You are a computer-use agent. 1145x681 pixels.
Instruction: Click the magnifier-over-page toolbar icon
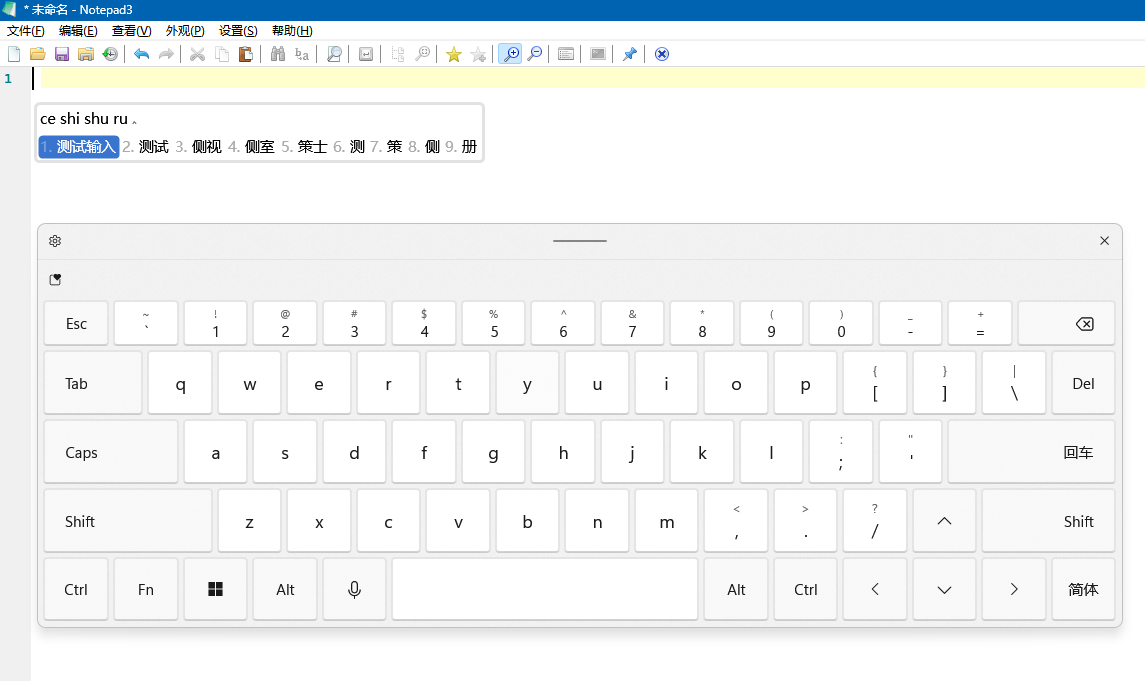point(334,54)
